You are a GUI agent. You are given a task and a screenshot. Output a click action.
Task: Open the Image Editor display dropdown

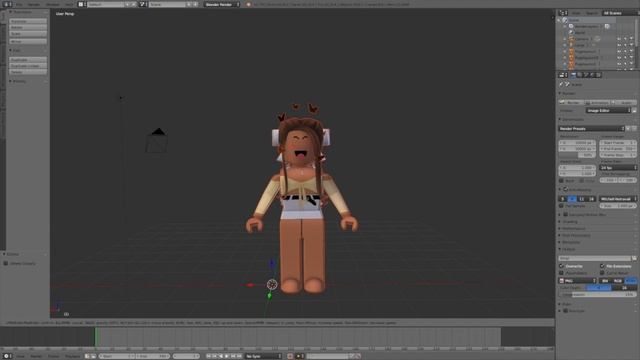pyautogui.click(x=609, y=110)
